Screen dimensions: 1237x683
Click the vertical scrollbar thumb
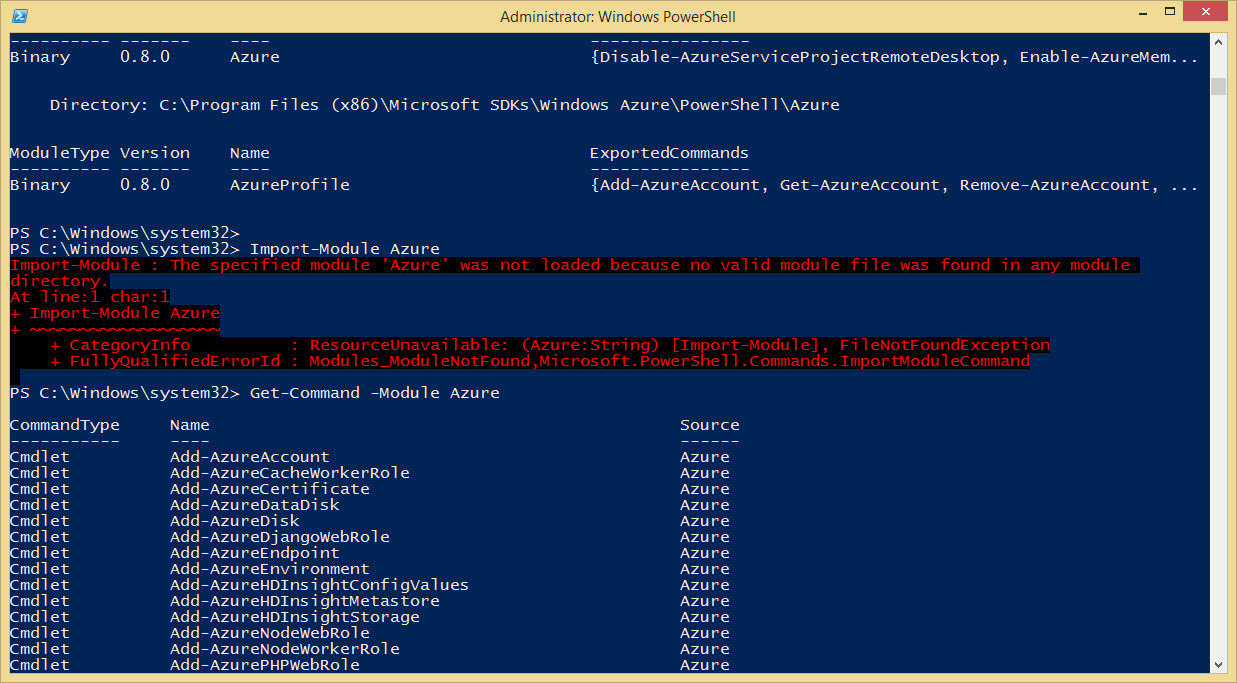[x=1217, y=86]
